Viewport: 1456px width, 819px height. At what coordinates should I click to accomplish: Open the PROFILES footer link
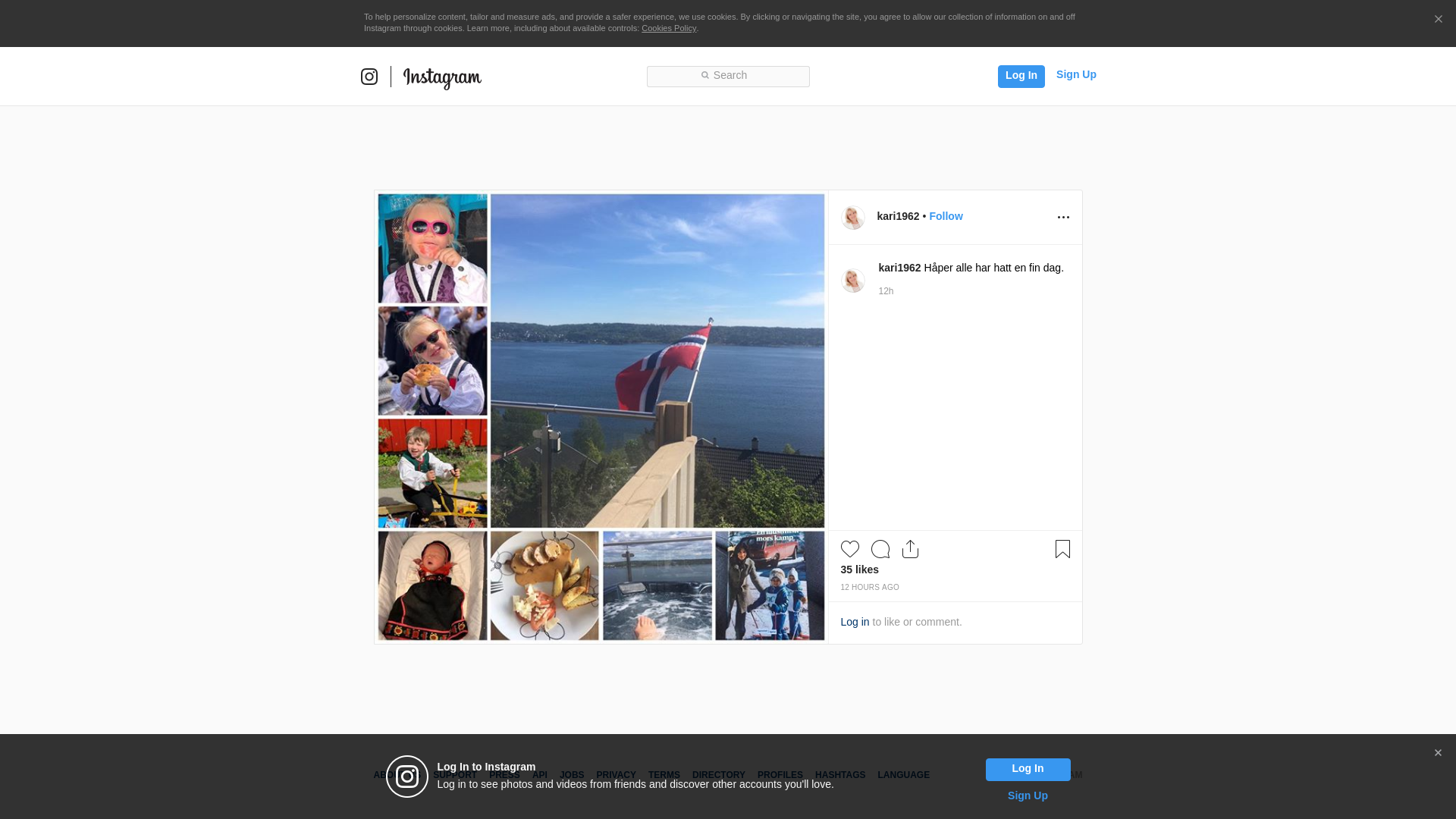pos(780,775)
